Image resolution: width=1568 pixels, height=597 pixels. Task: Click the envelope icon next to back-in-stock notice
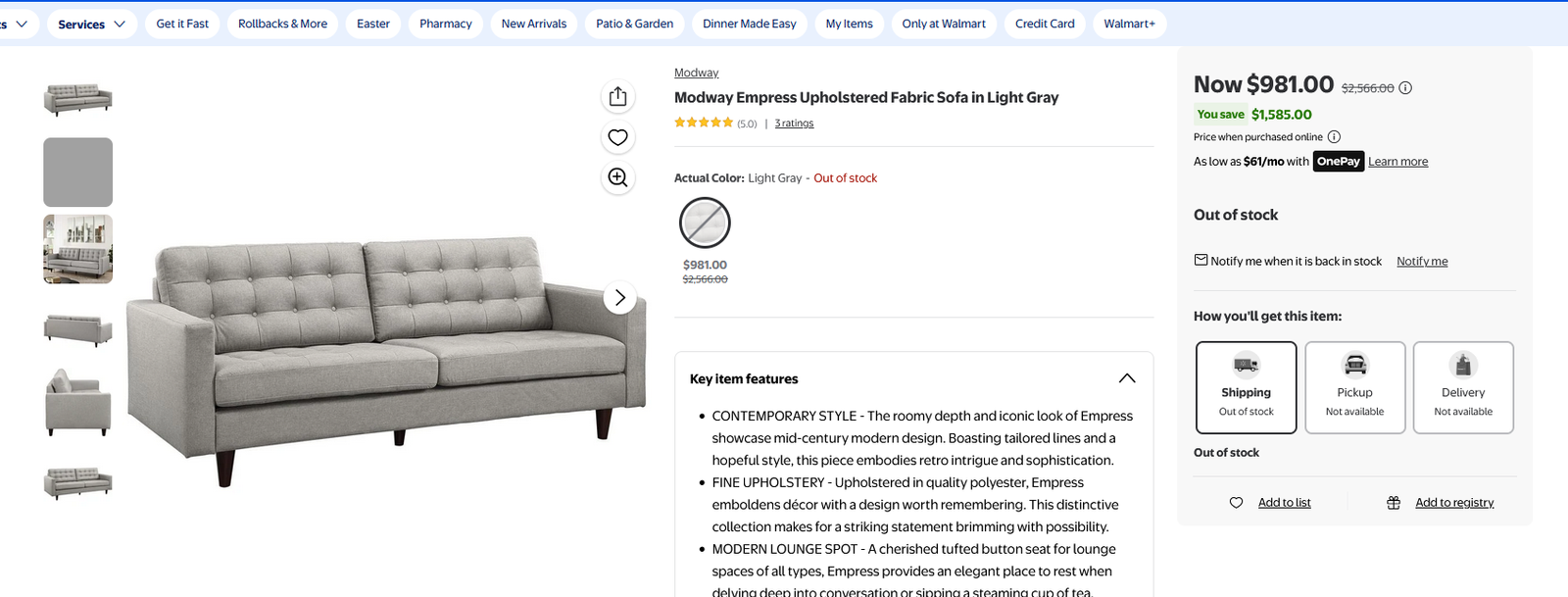coord(1200,260)
